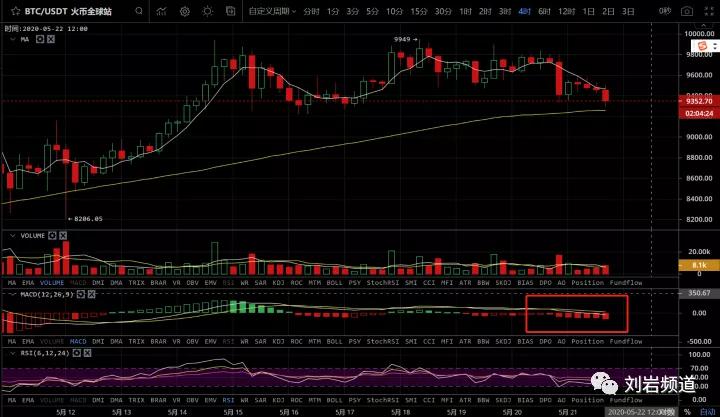
Task: Choose highlighted MACD in the row below MACD panel
Action: click(78, 342)
